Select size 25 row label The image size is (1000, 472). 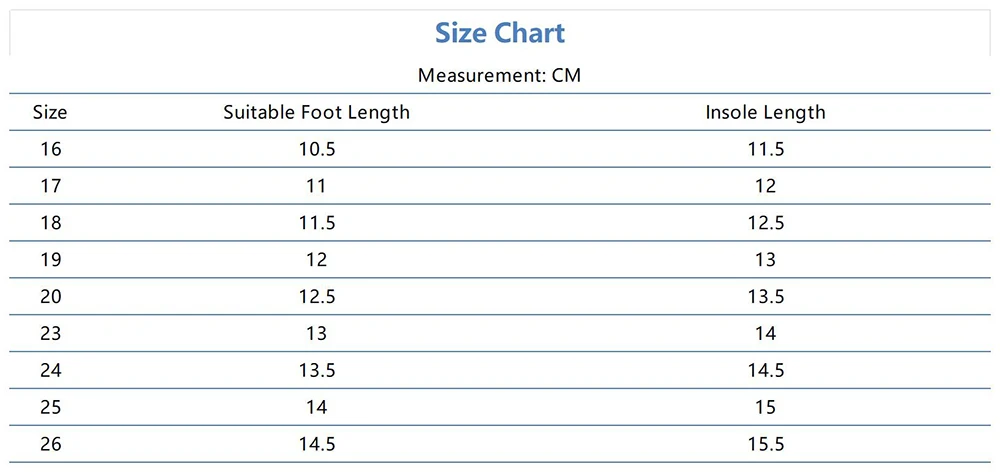50,408
